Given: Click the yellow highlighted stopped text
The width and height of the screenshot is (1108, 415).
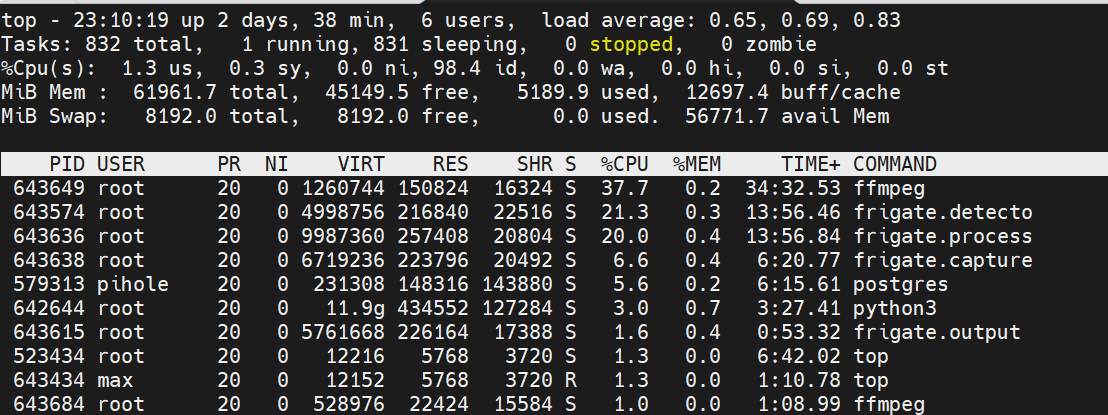Looking at the screenshot, I should (x=631, y=45).
